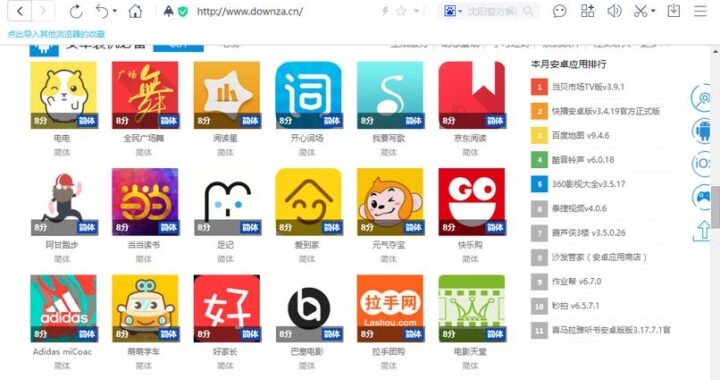Open the 巴塞电影 app icon
The image size is (720, 380).
[309, 308]
